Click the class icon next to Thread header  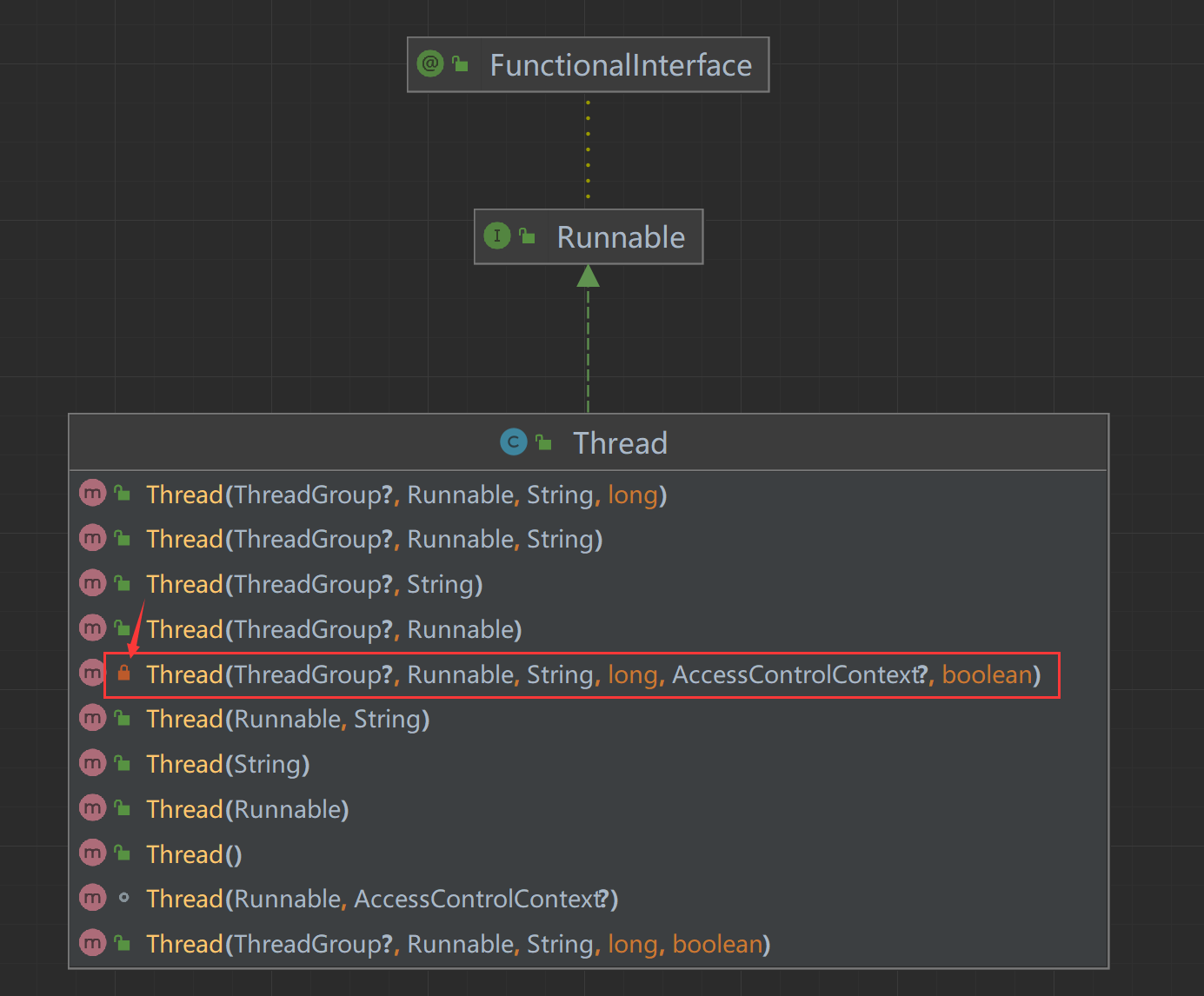tap(514, 442)
